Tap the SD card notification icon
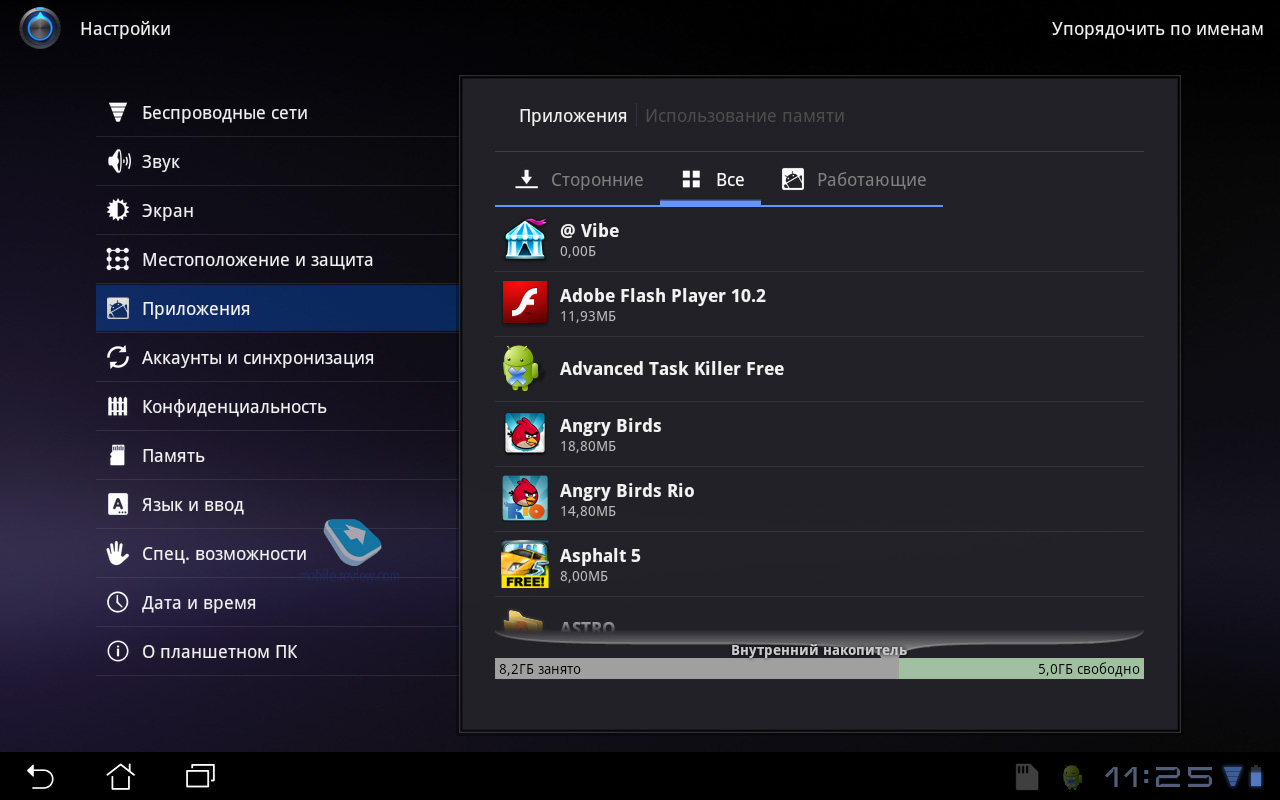 1027,777
